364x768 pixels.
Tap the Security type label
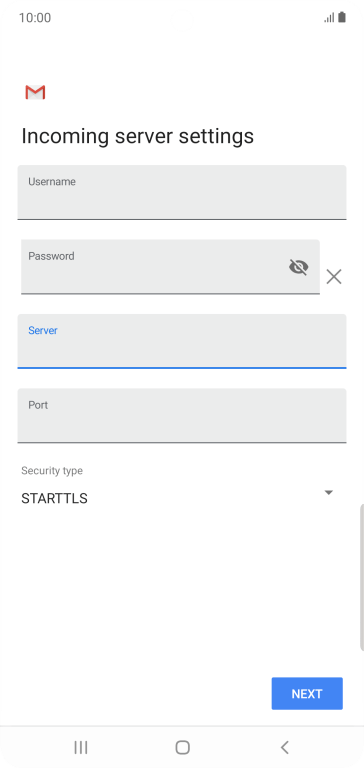point(52,471)
